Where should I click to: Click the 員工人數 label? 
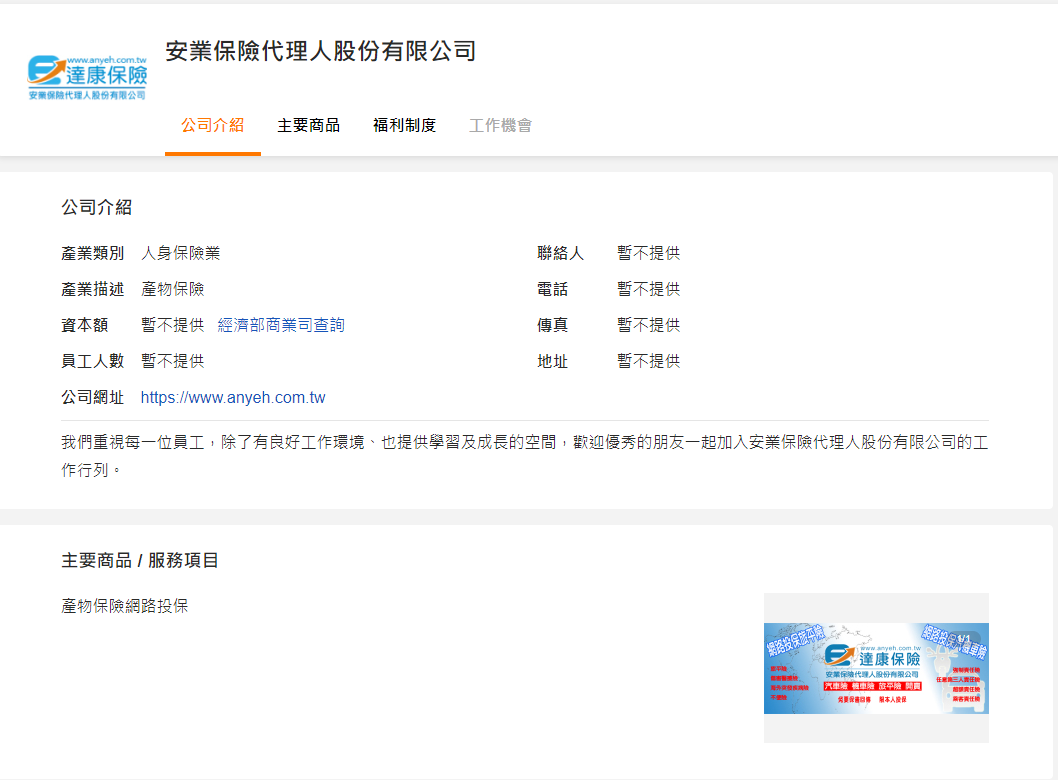pos(92,361)
